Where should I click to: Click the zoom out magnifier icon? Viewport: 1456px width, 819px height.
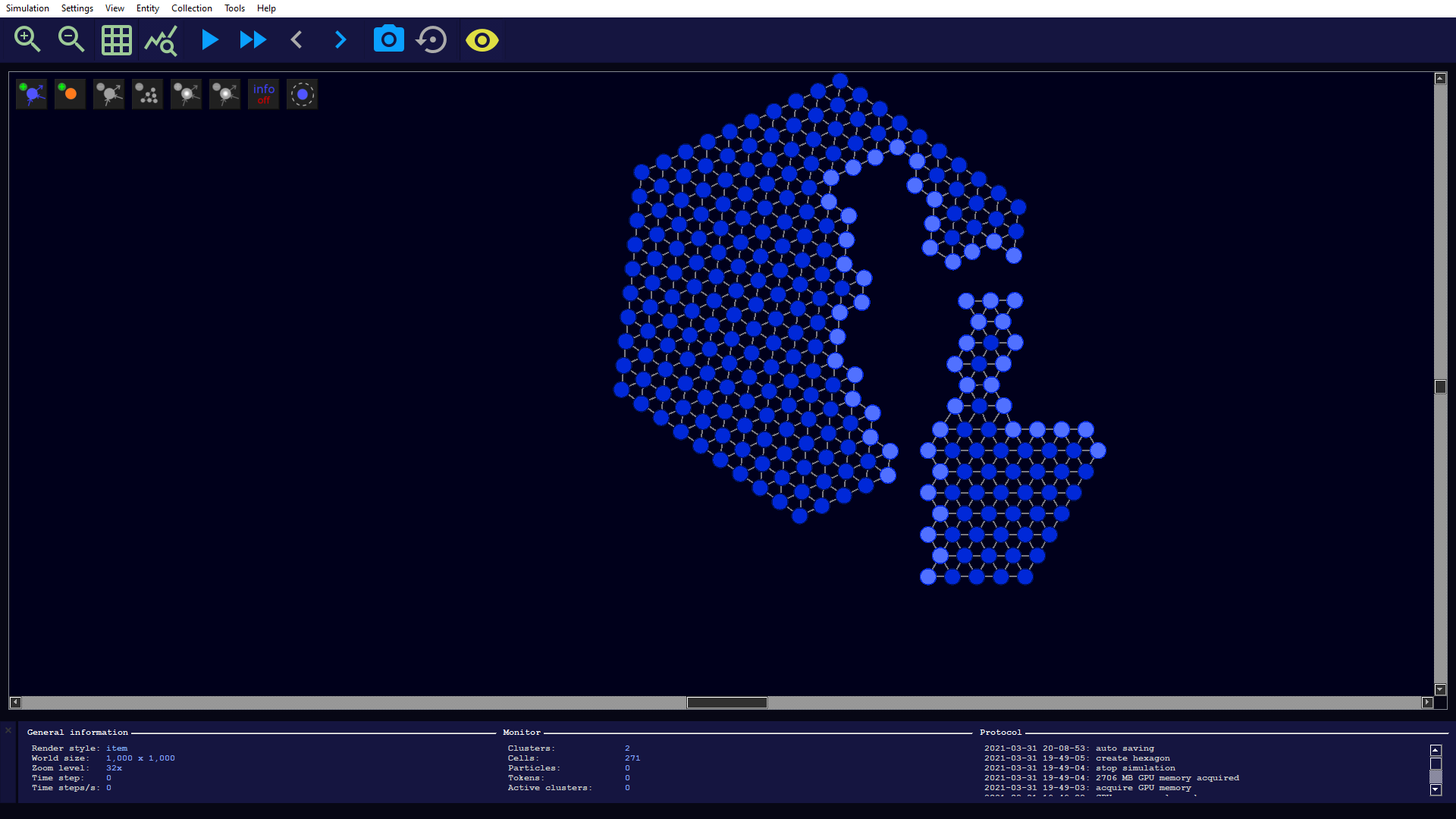coord(71,39)
